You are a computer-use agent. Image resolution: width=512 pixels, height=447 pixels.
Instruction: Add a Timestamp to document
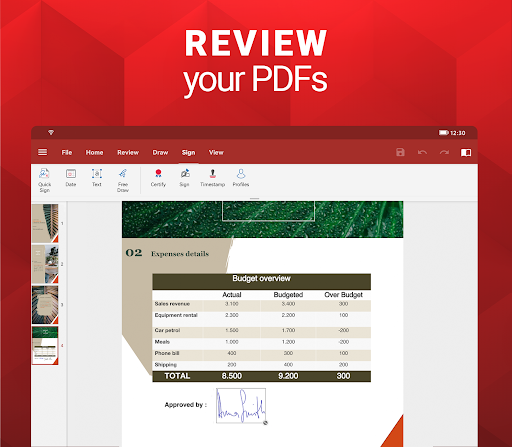pos(213,178)
